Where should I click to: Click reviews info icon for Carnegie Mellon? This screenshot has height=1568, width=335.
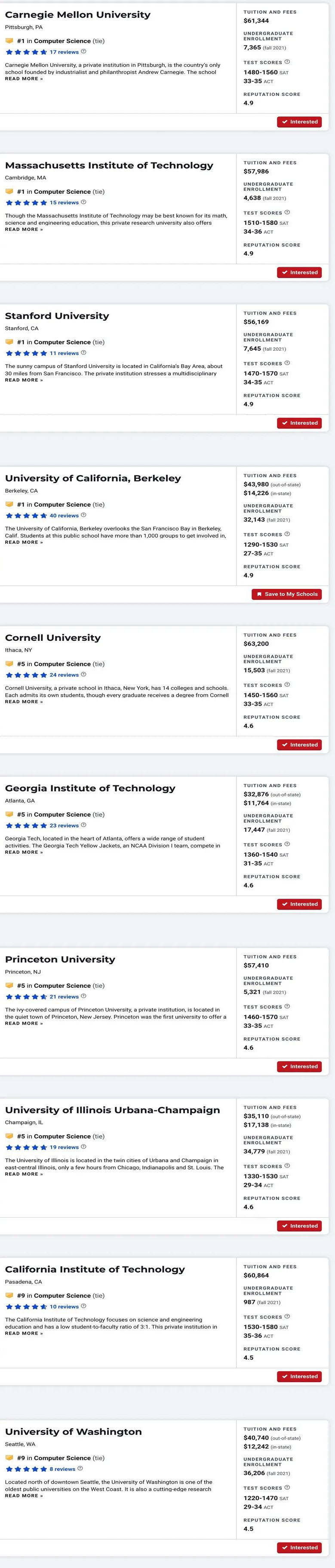coord(83,52)
